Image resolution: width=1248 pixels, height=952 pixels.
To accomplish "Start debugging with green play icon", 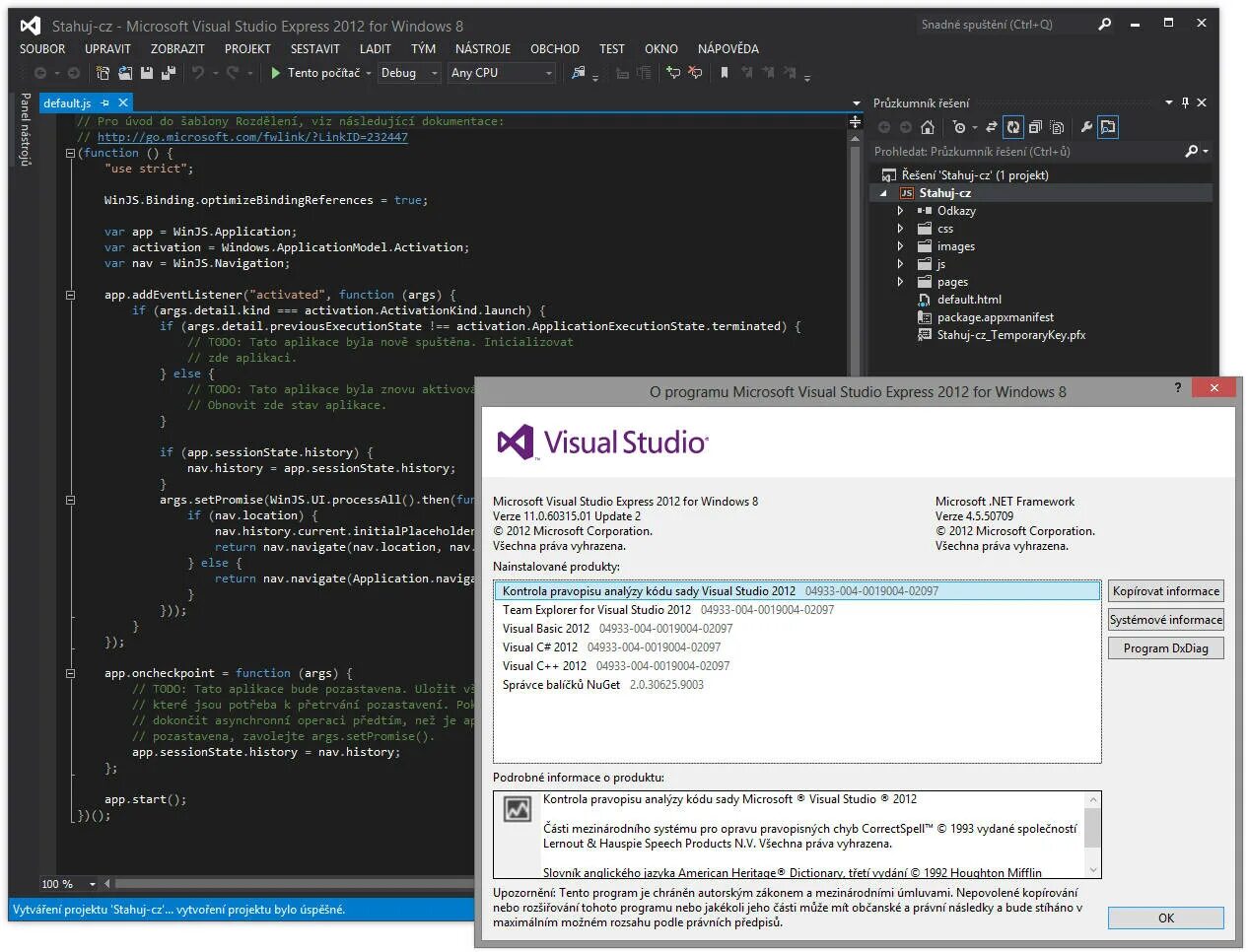I will pyautogui.click(x=276, y=73).
